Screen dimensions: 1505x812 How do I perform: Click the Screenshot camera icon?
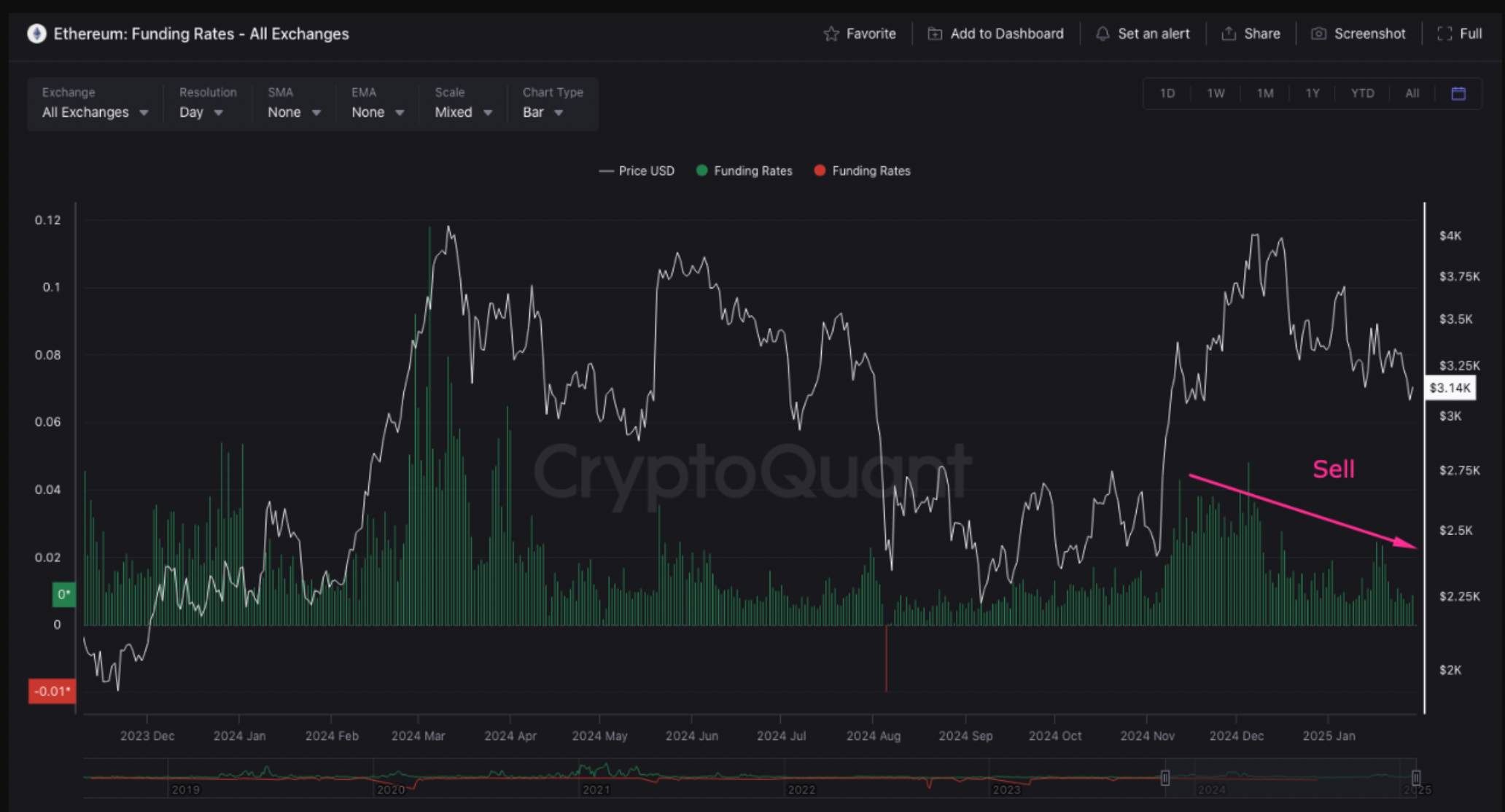point(1317,33)
